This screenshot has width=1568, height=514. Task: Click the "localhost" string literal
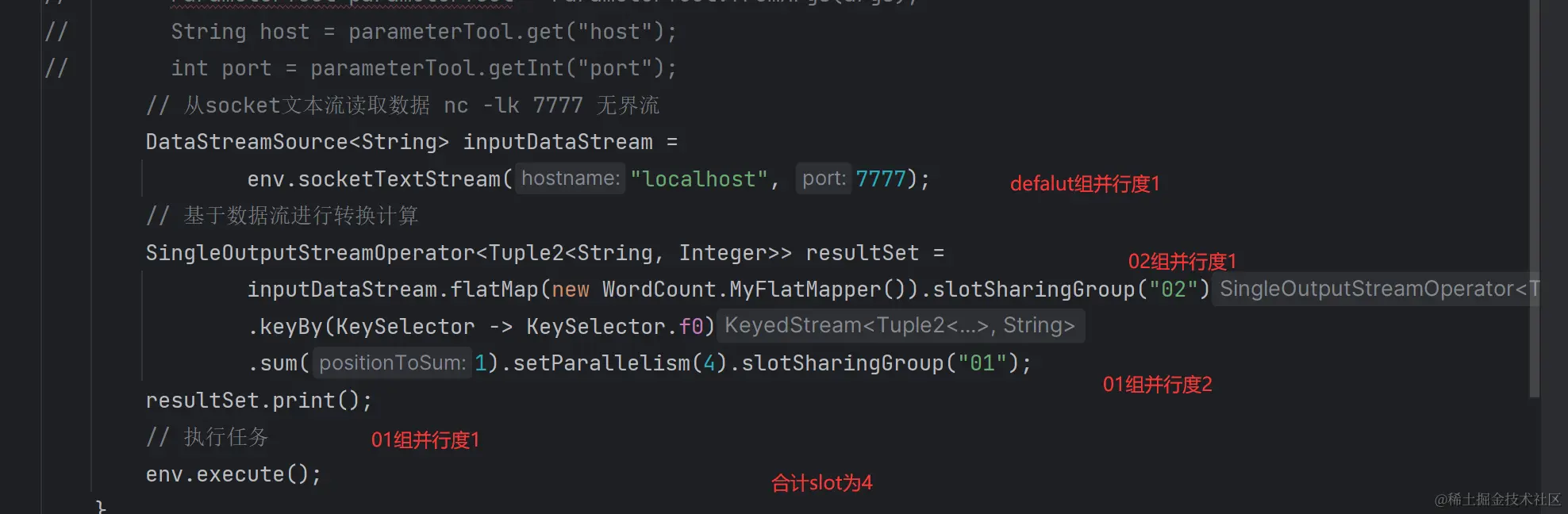[699, 179]
